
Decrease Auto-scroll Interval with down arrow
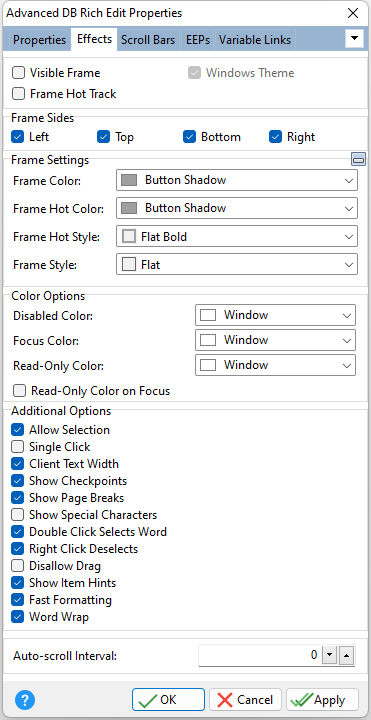(329, 656)
